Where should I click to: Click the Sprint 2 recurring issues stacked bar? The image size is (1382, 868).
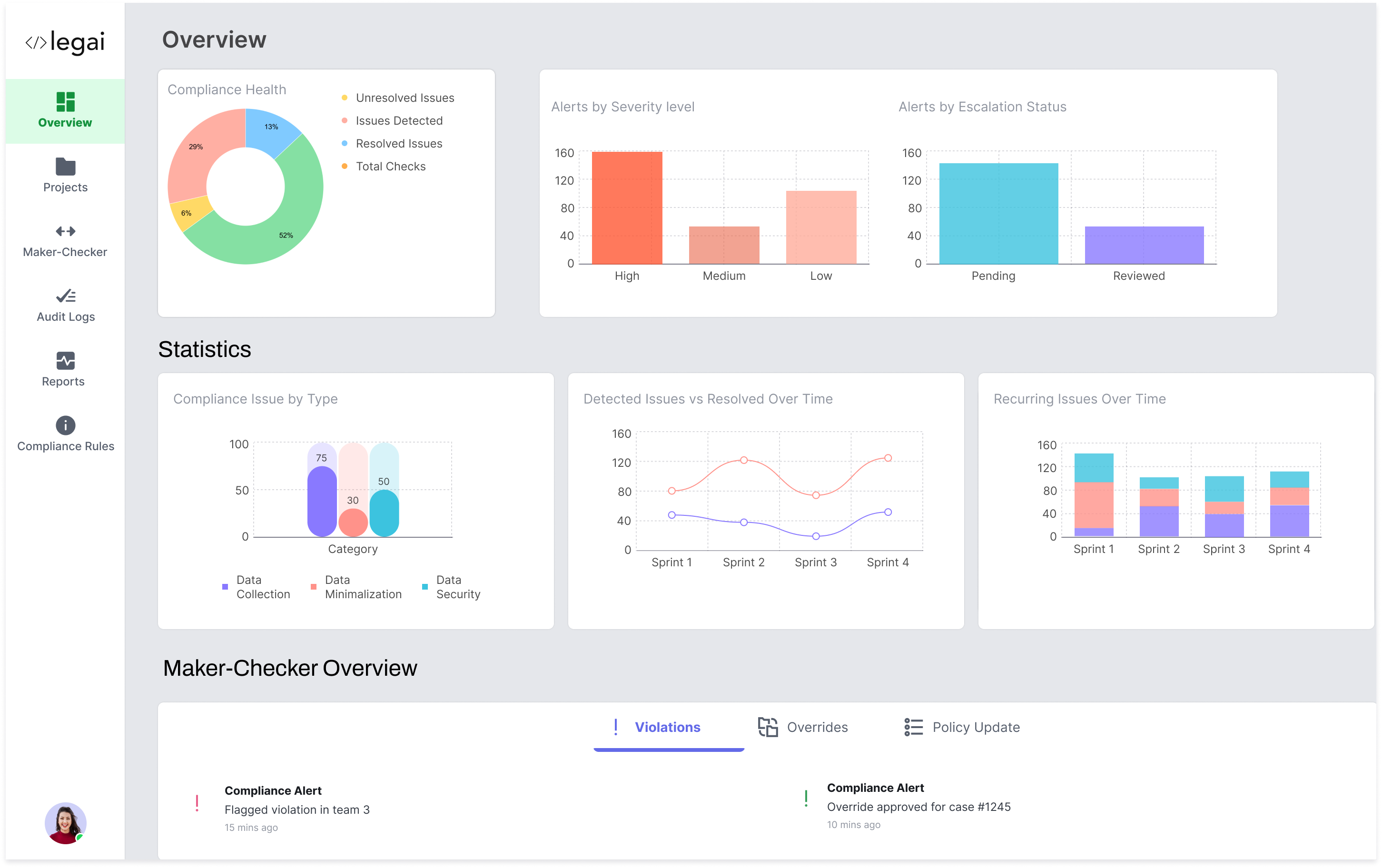(x=1159, y=507)
